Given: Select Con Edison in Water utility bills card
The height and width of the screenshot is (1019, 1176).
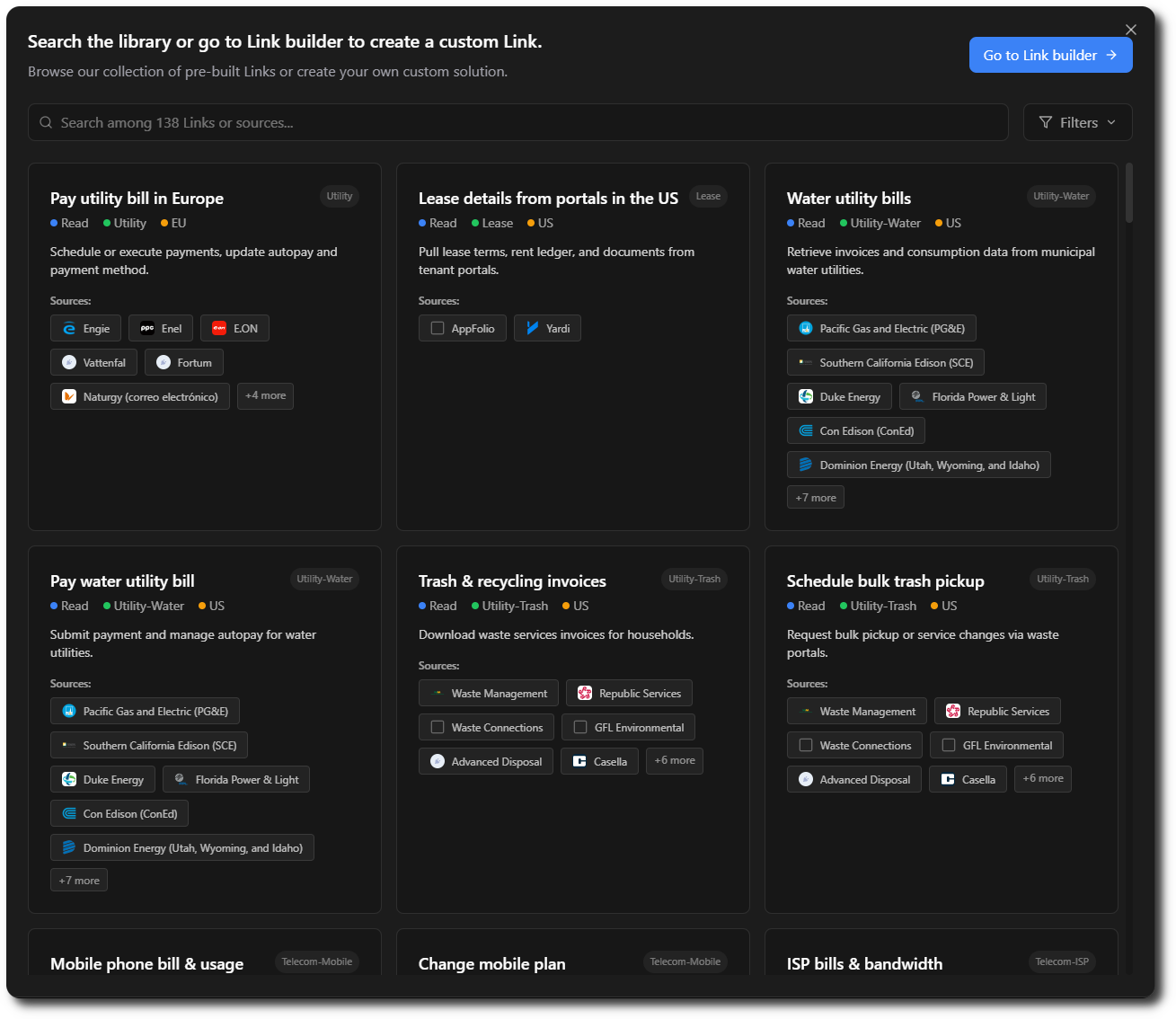Looking at the screenshot, I should (x=856, y=431).
